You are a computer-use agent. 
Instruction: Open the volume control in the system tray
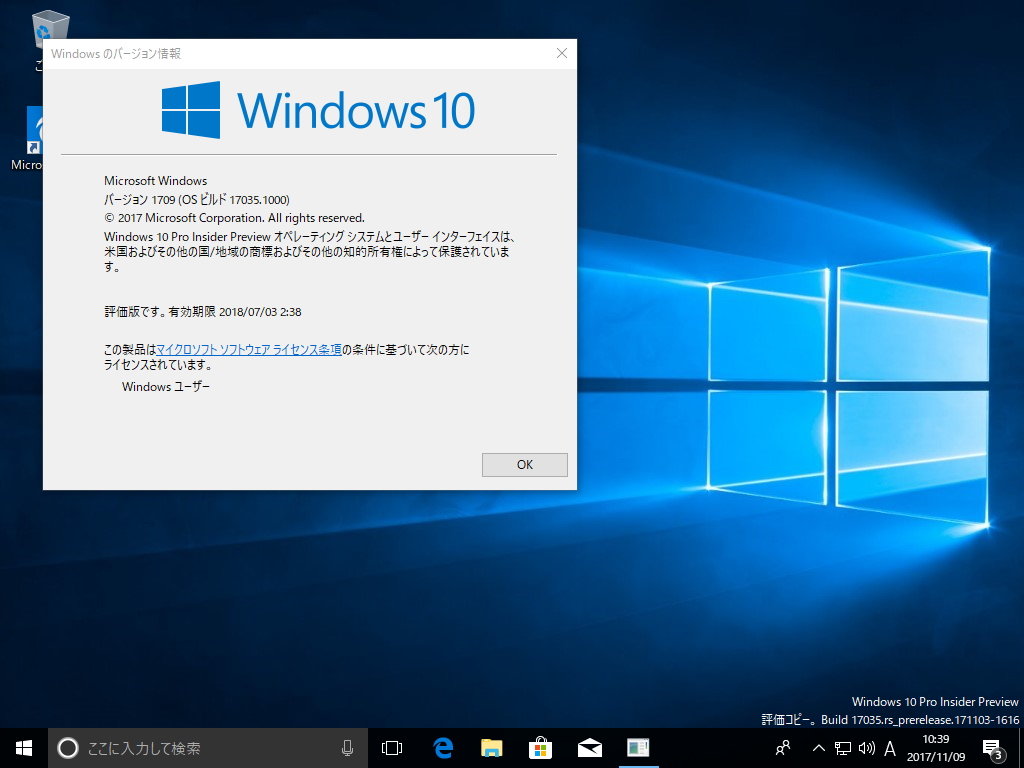(864, 747)
